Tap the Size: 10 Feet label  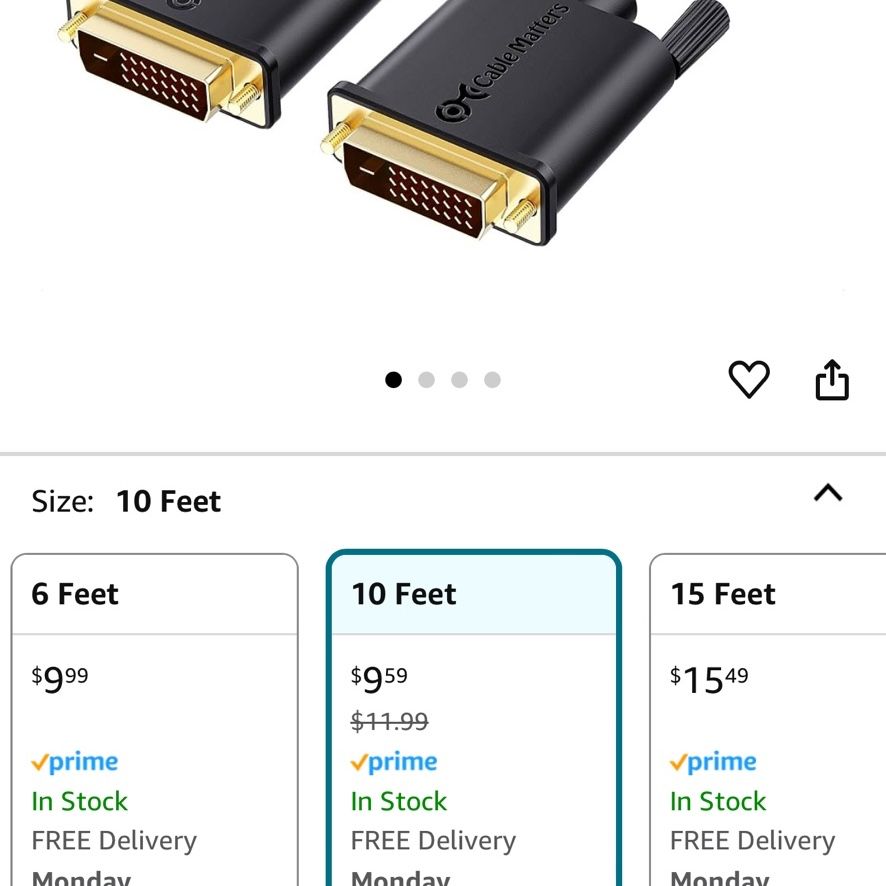point(126,501)
